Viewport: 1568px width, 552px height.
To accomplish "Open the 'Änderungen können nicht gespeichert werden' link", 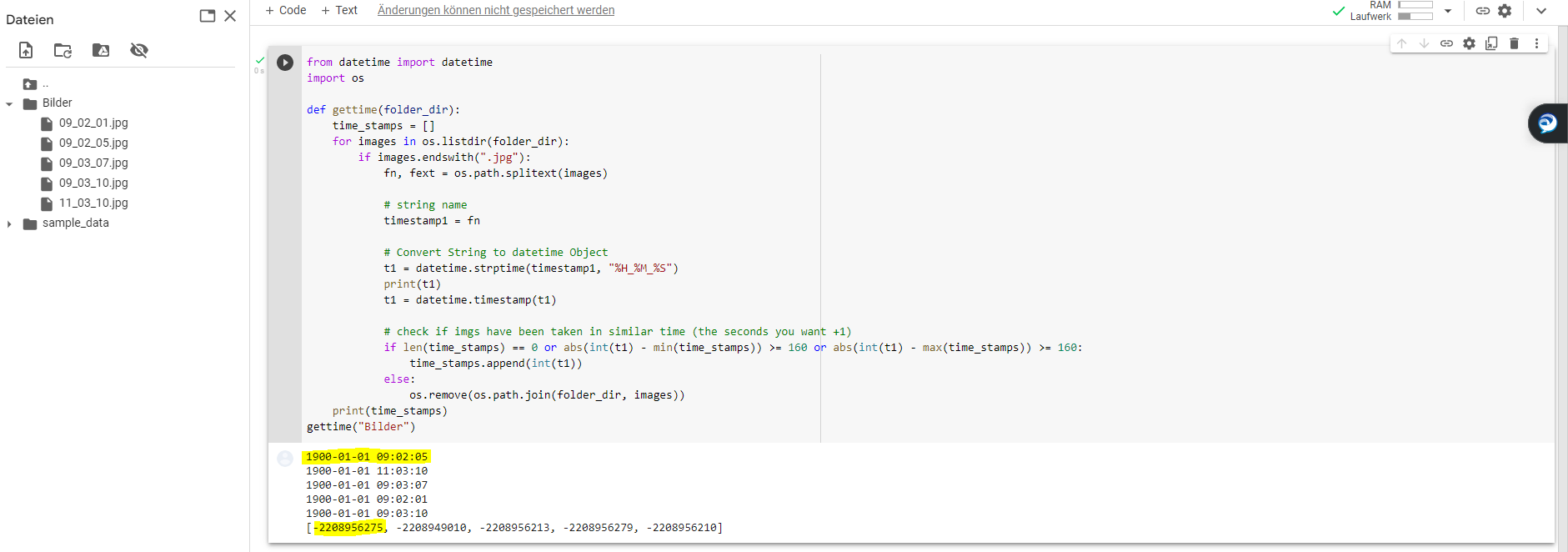I will [496, 10].
